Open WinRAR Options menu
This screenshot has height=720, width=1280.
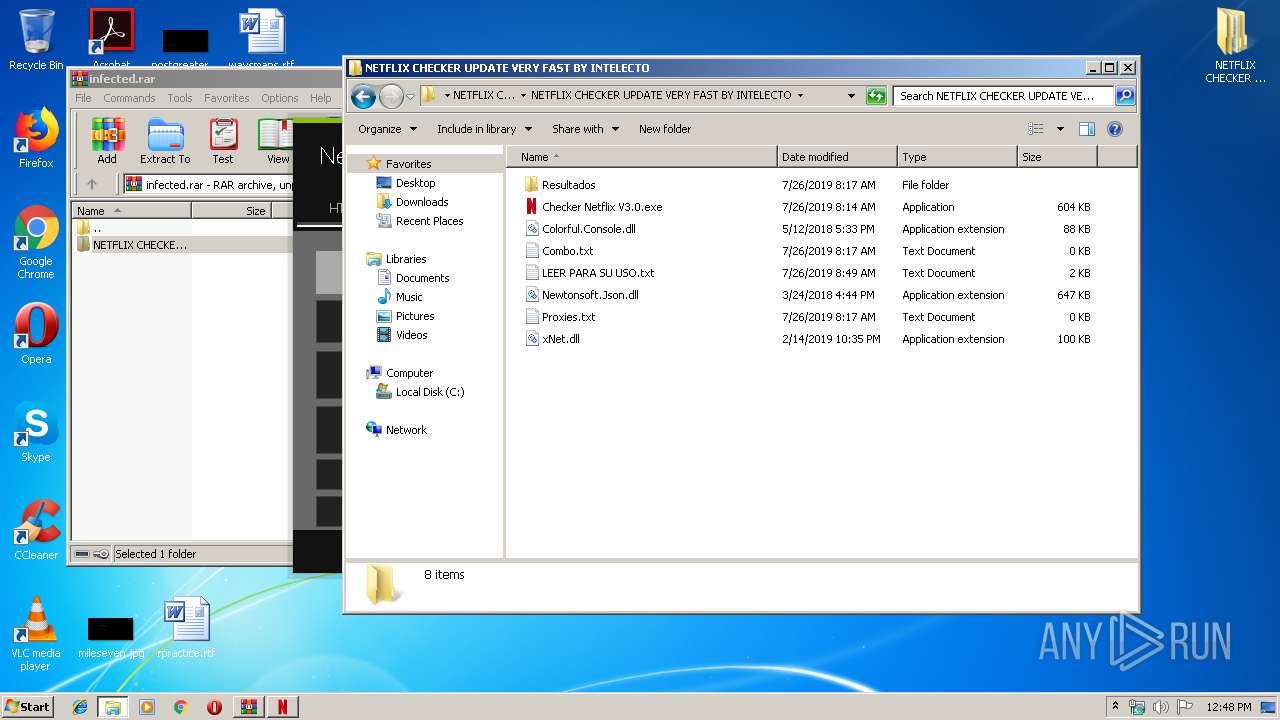click(280, 98)
